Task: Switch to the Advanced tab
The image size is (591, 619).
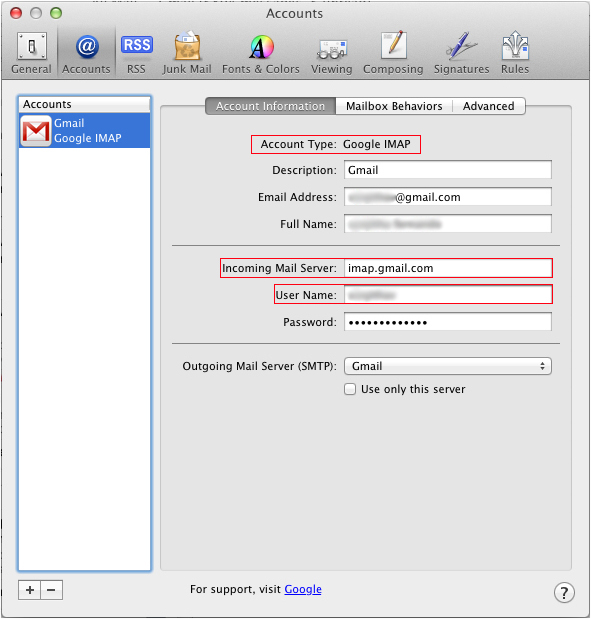Action: [489, 106]
